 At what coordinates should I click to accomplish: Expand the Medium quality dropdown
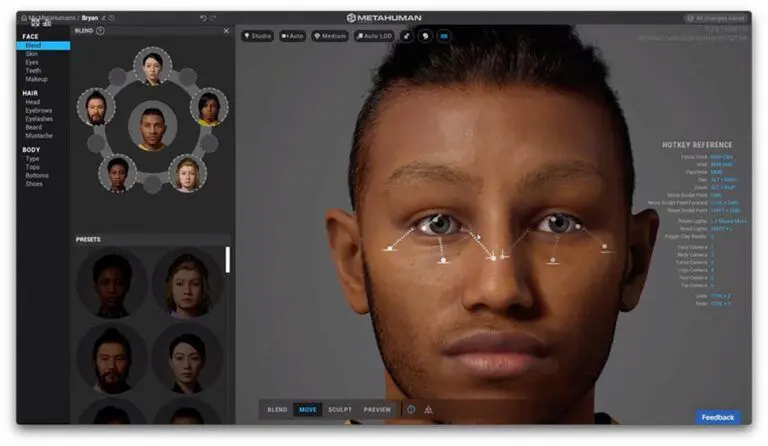coord(329,36)
